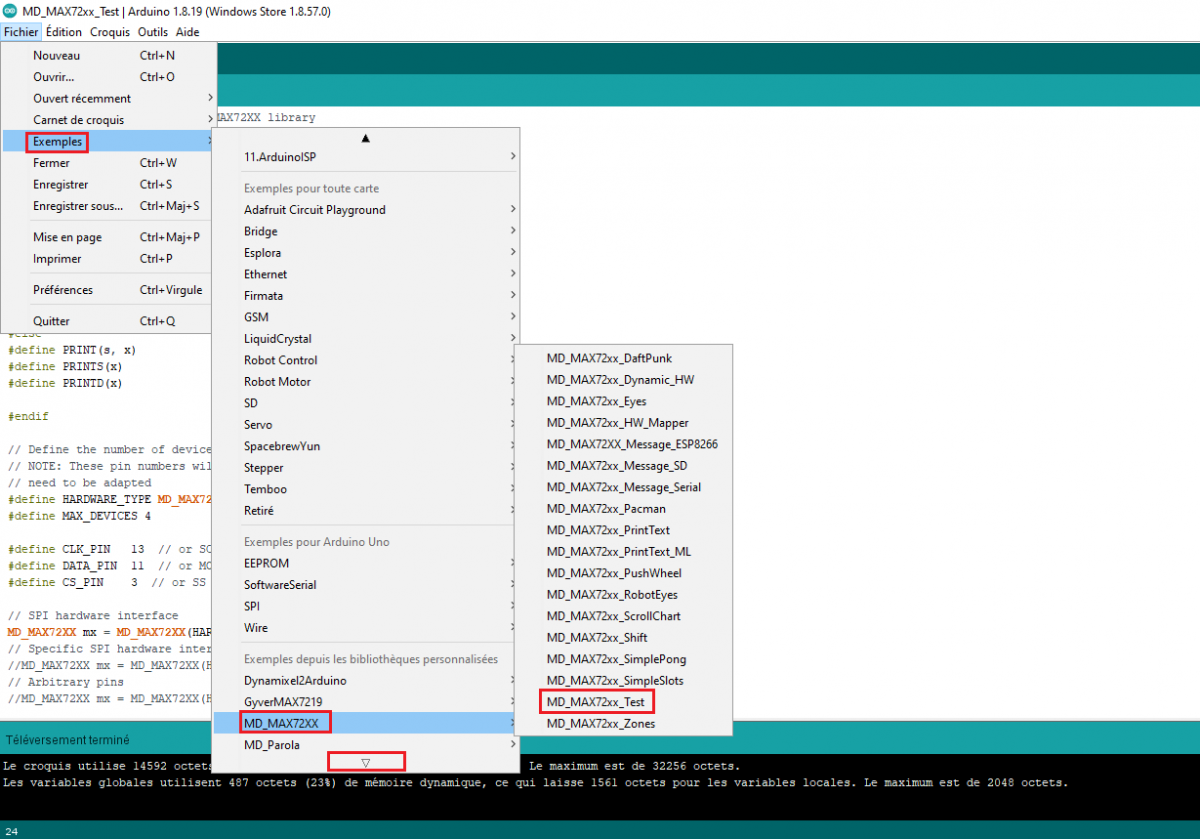Choose Nouveau to create a new sketch
Image resolution: width=1200 pixels, height=839 pixels.
pyautogui.click(x=108, y=56)
